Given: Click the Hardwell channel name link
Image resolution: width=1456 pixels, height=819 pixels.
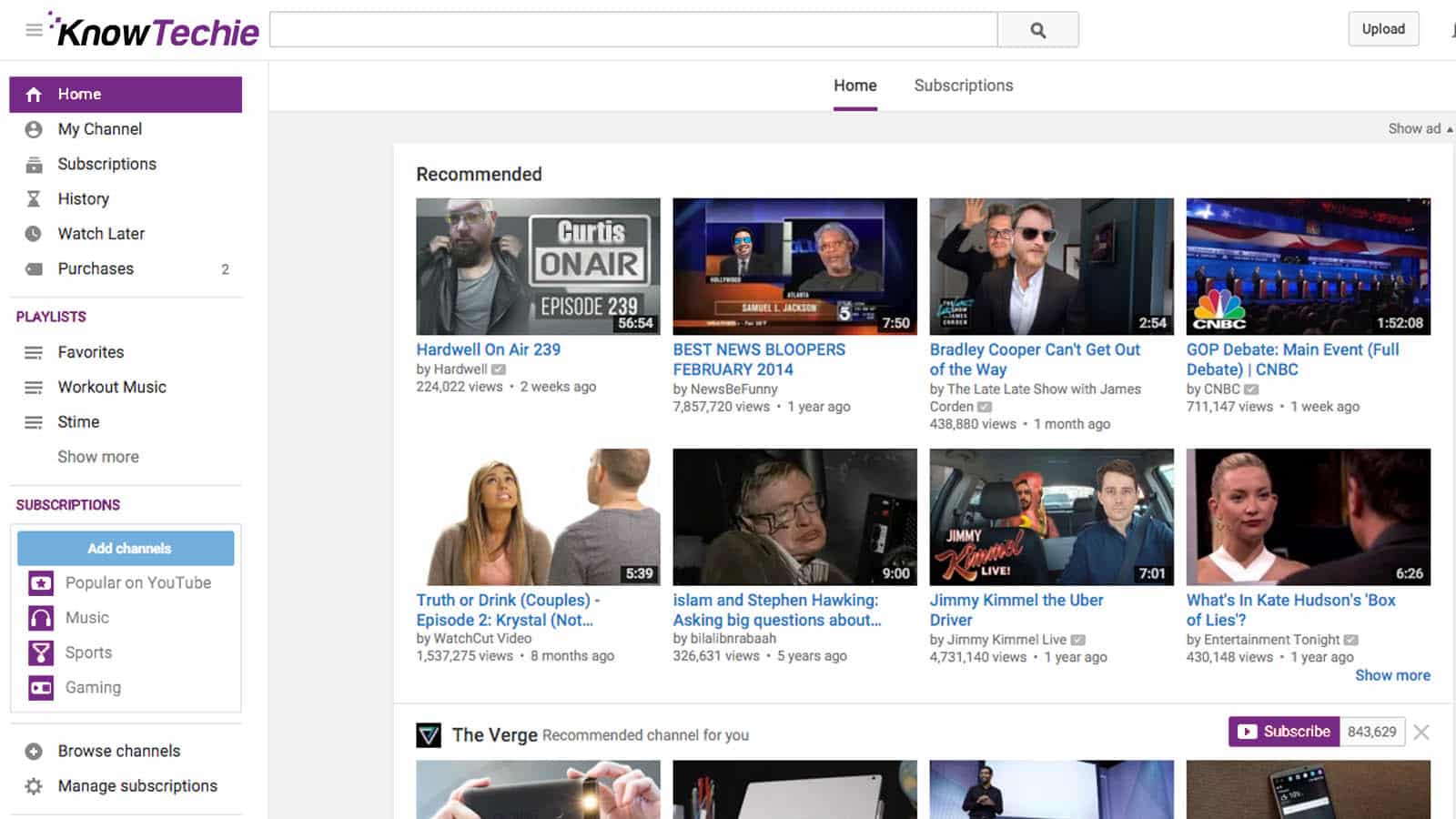Looking at the screenshot, I should coord(460,369).
